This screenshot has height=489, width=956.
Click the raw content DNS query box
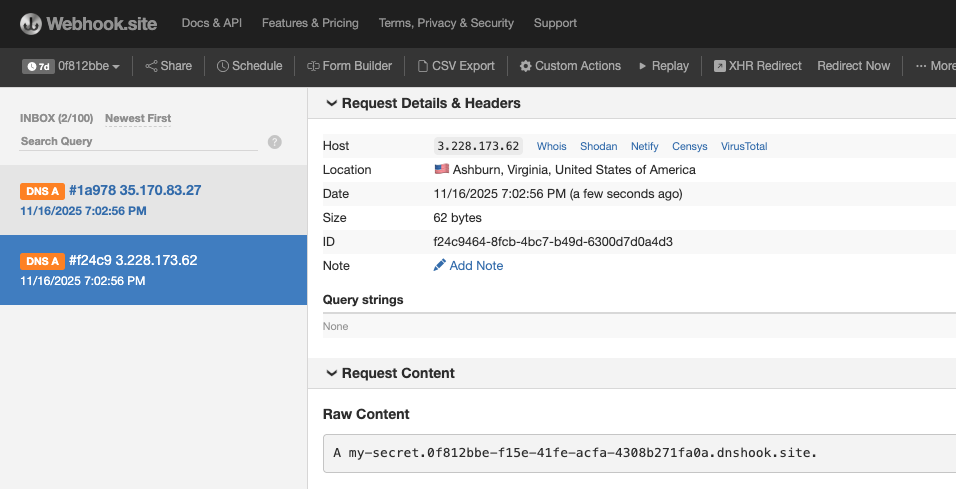click(640, 453)
